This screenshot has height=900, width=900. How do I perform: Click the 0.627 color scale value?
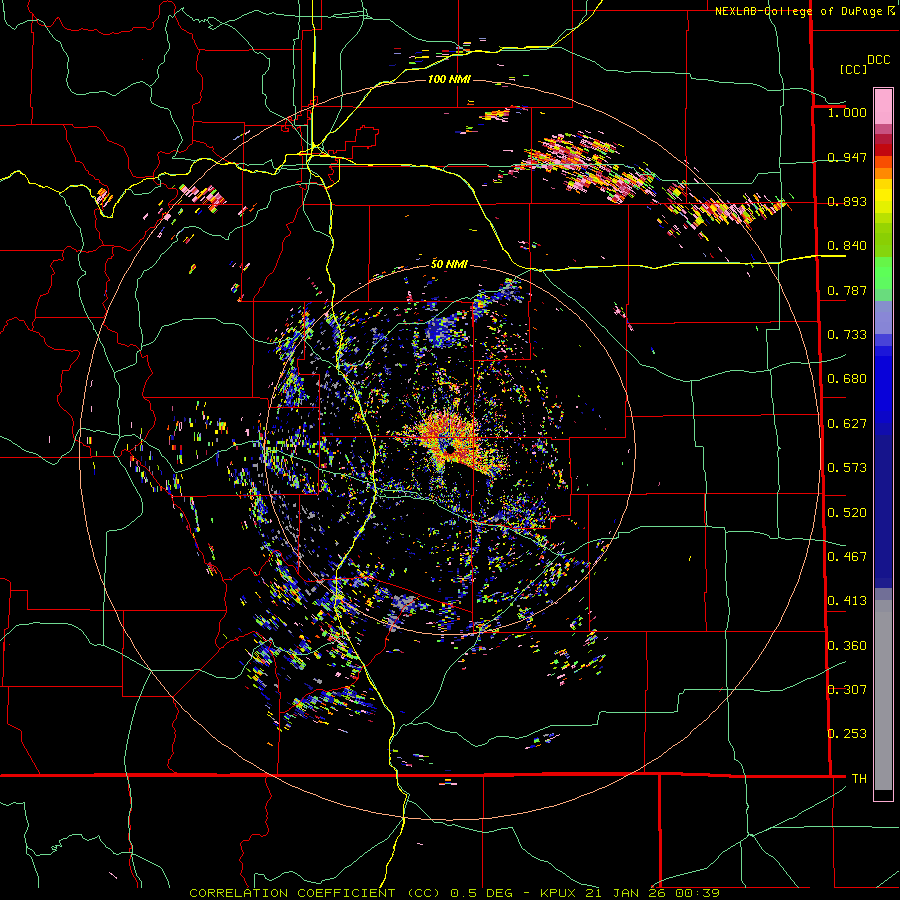(x=847, y=424)
